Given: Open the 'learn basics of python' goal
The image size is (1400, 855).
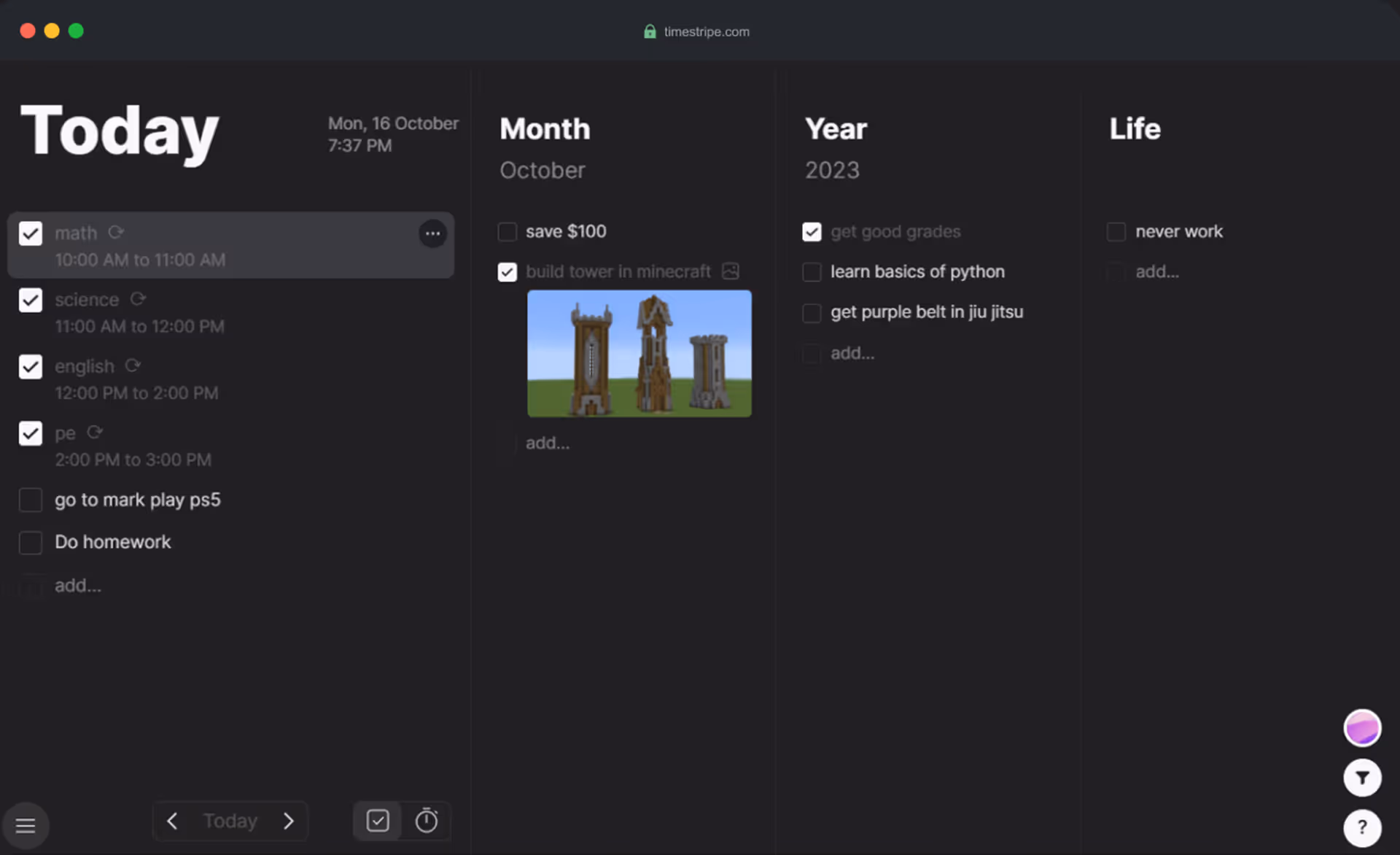Looking at the screenshot, I should 917,271.
